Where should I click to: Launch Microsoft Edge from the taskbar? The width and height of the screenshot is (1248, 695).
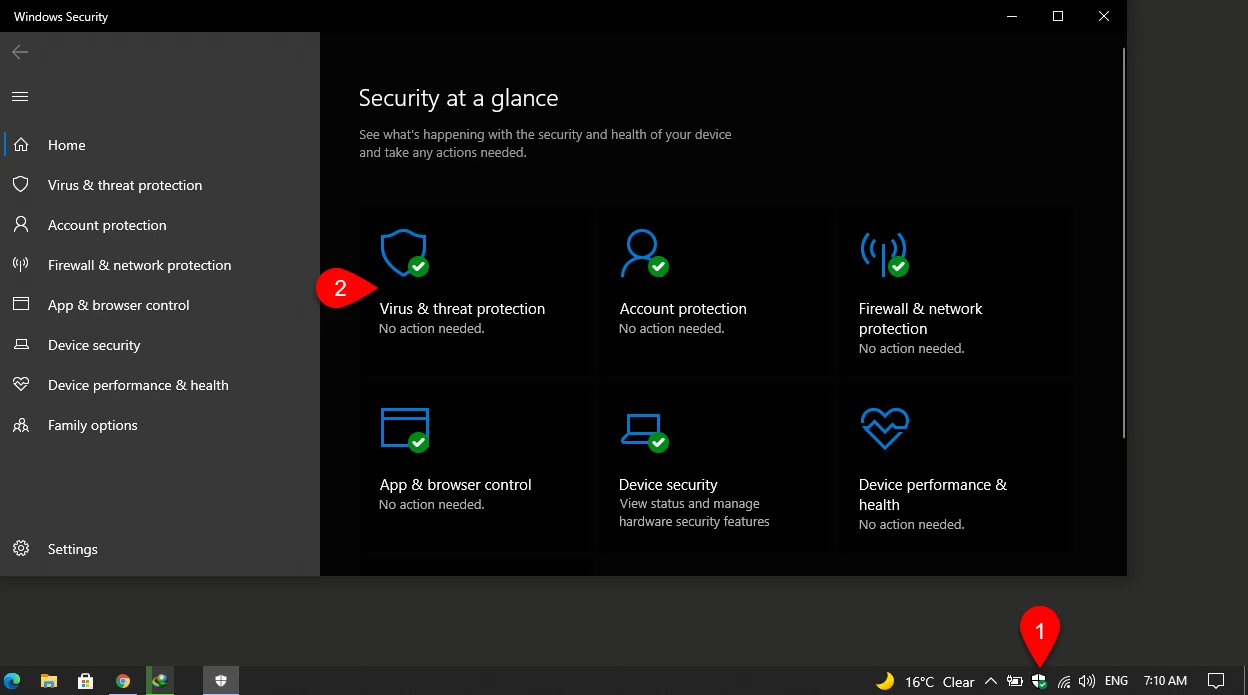click(12, 681)
